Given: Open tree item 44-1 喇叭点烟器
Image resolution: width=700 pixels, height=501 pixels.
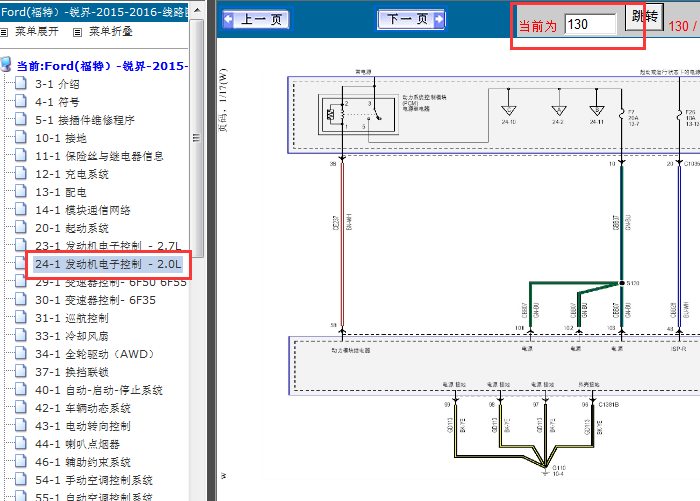Looking at the screenshot, I should (77, 444).
